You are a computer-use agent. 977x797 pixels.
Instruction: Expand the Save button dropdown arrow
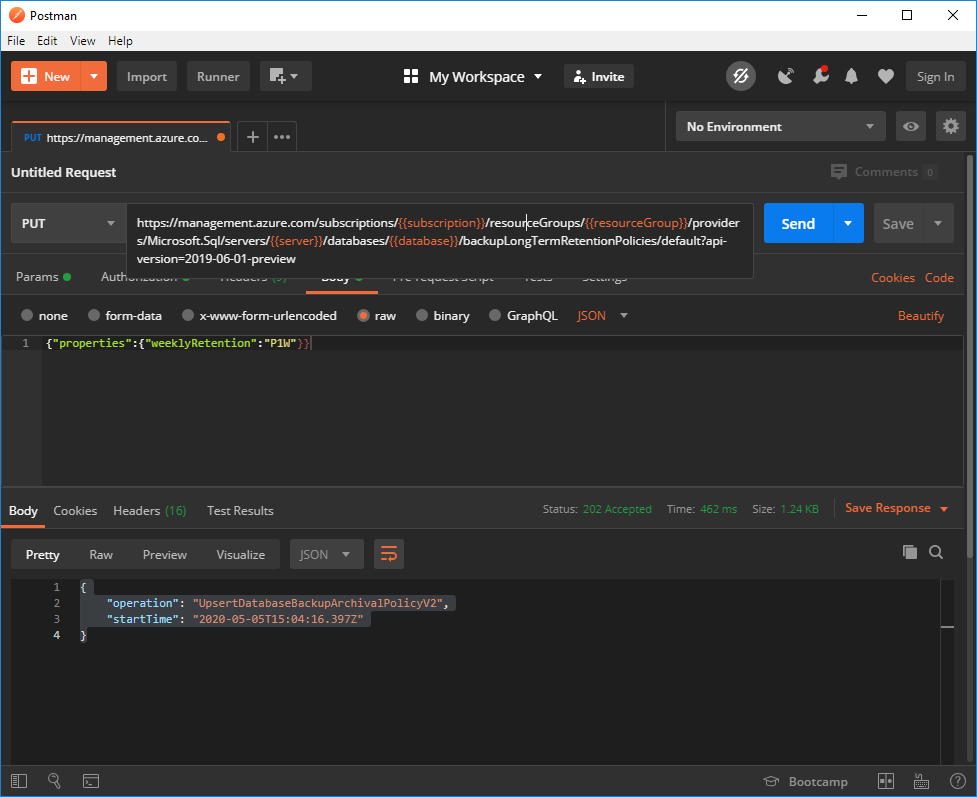(938, 223)
